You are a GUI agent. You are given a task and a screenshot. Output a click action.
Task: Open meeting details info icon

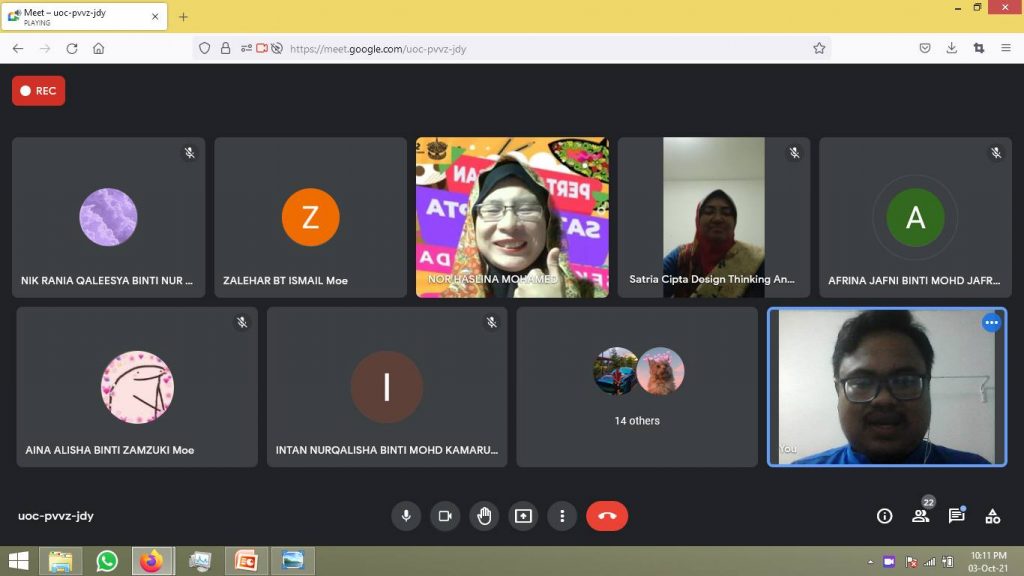pyautogui.click(x=884, y=516)
